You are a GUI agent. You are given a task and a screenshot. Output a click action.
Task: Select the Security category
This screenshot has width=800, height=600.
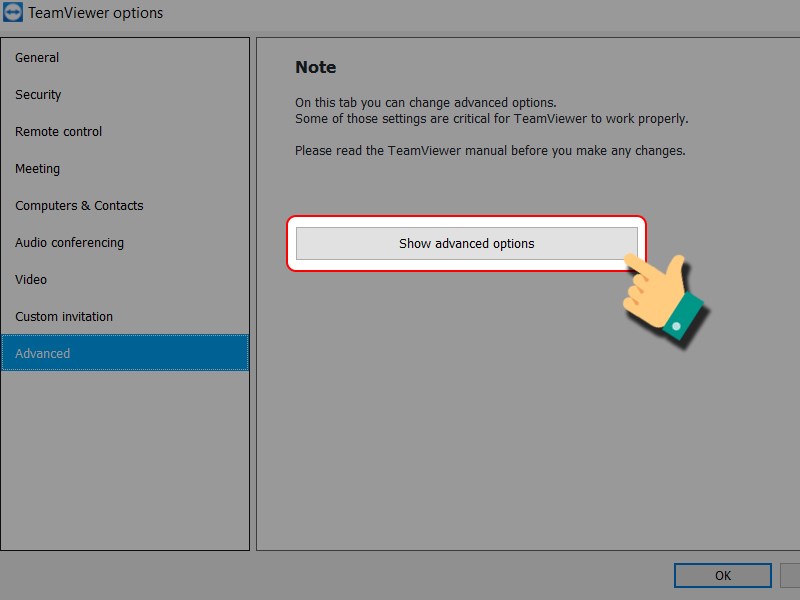pos(124,95)
